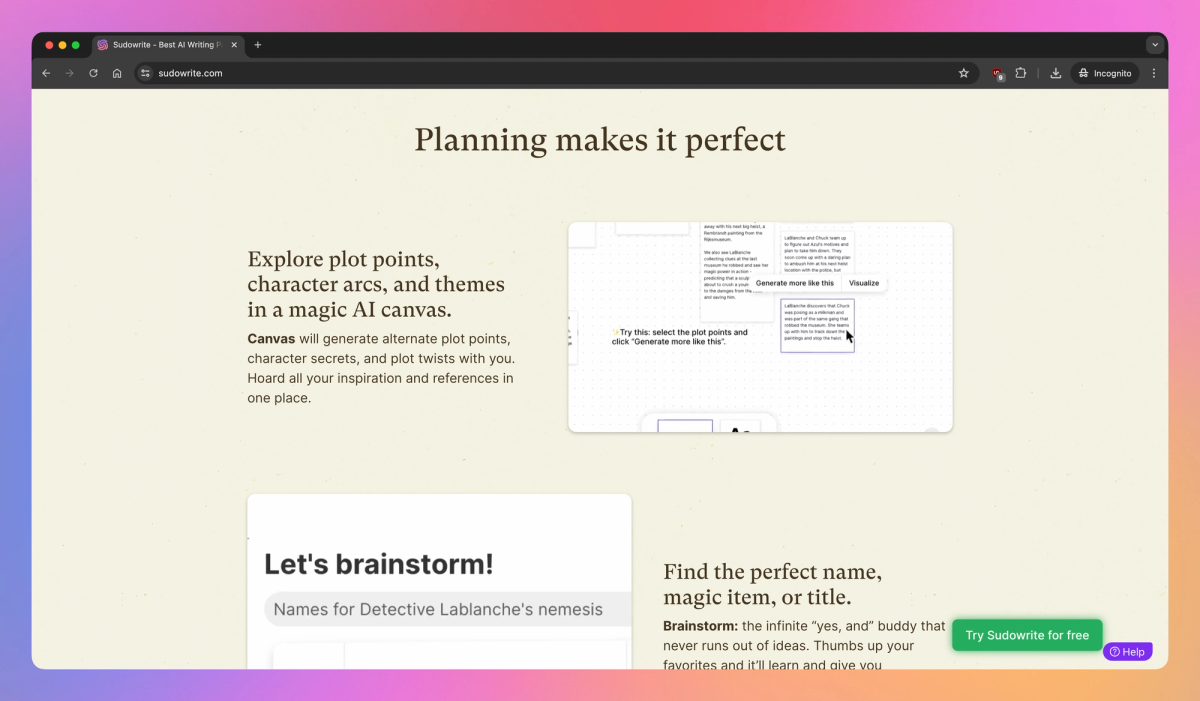The width and height of the screenshot is (1200, 701).
Task: Open the tab search chevron at top right
Action: pos(1154,44)
